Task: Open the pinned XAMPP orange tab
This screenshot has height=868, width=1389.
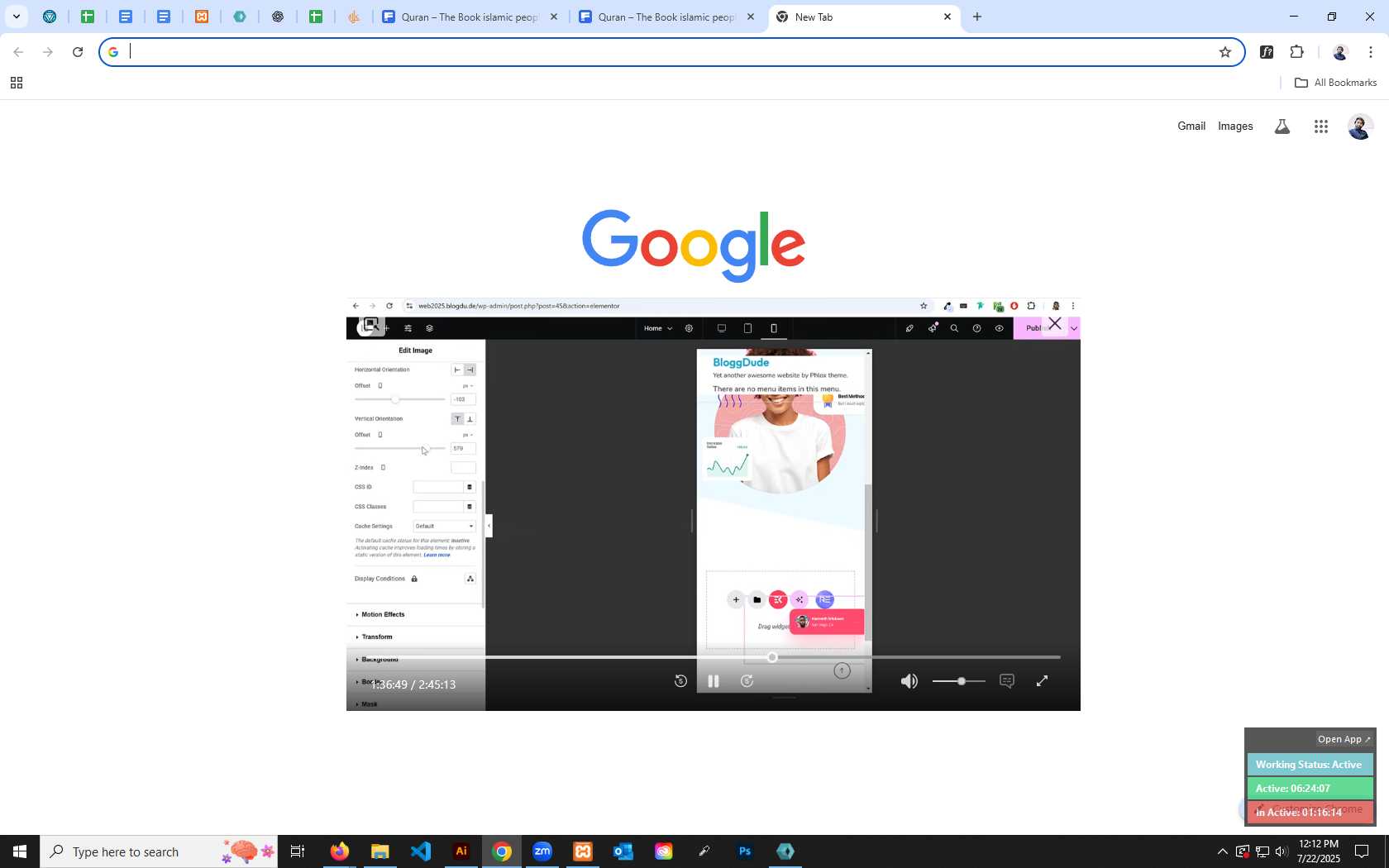Action: pyautogui.click(x=202, y=17)
